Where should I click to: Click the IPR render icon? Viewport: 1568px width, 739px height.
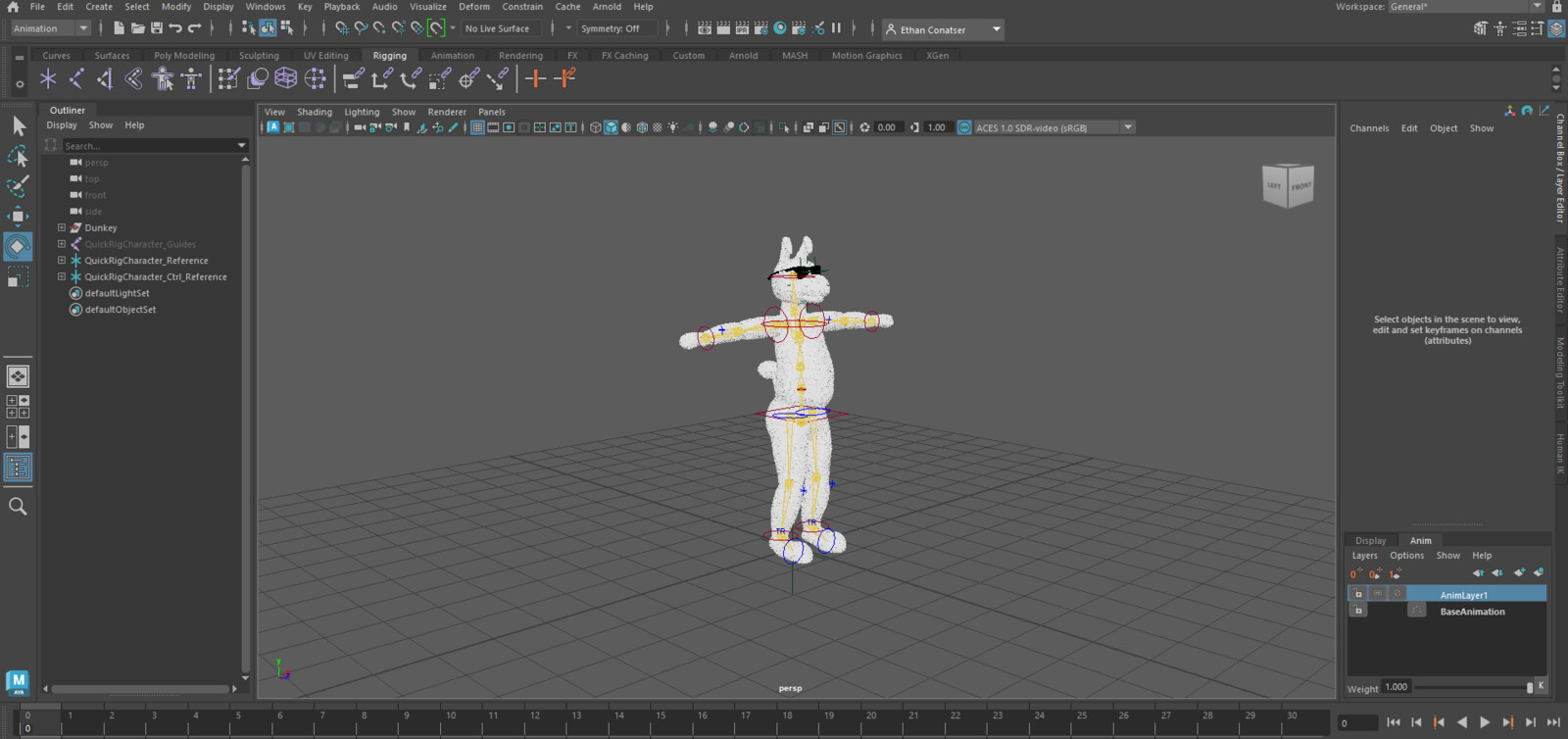pos(742,28)
